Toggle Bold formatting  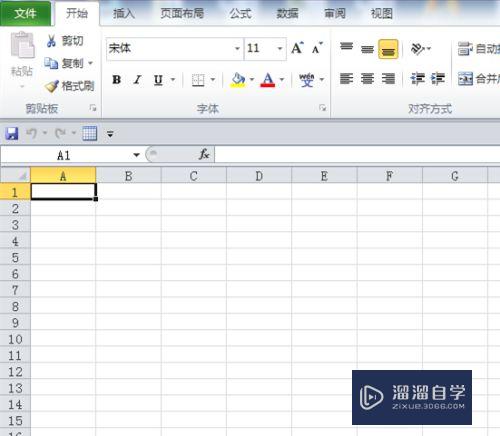[x=117, y=80]
